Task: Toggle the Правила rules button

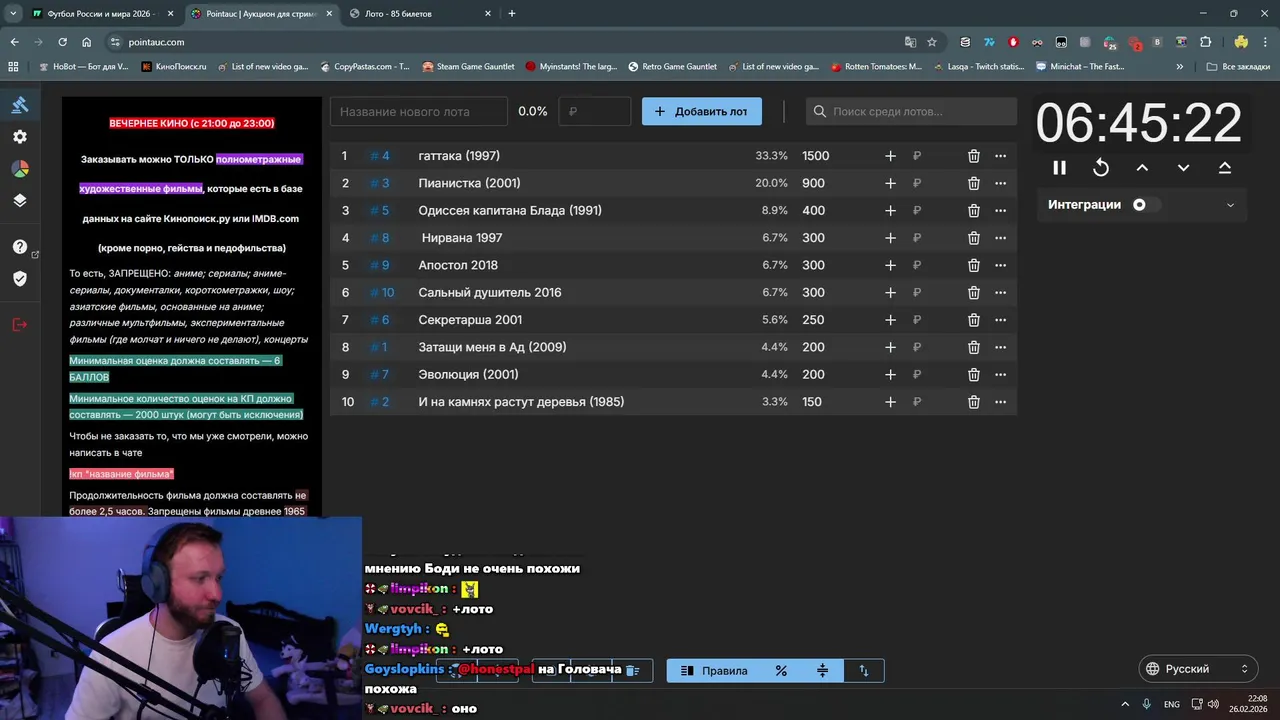Action: [714, 671]
